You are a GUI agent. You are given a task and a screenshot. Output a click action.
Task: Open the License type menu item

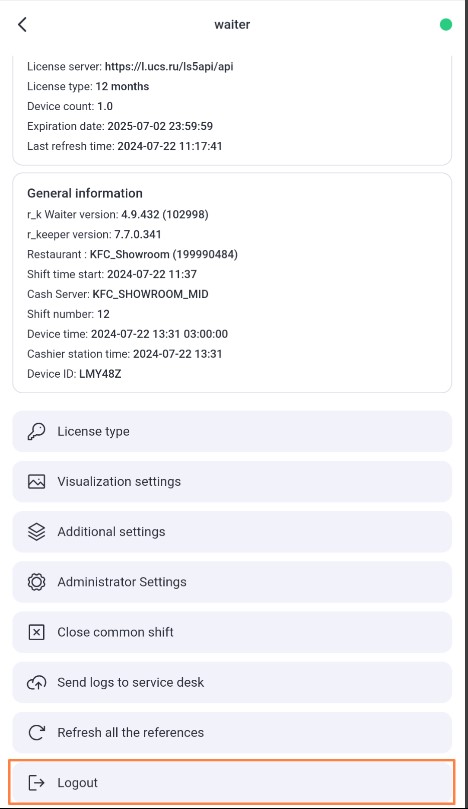pyautogui.click(x=232, y=431)
